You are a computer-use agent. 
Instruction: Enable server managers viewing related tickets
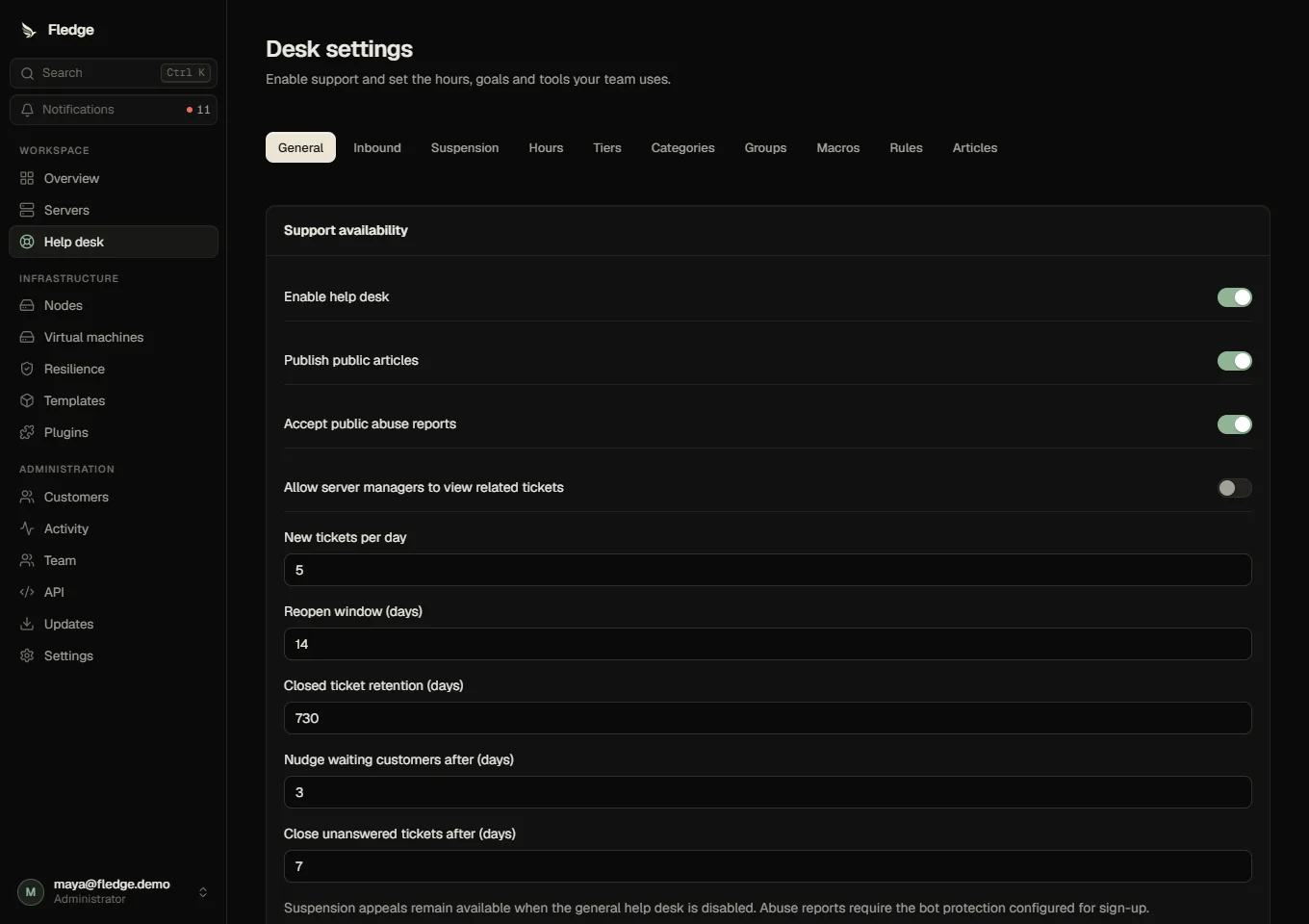1235,488
